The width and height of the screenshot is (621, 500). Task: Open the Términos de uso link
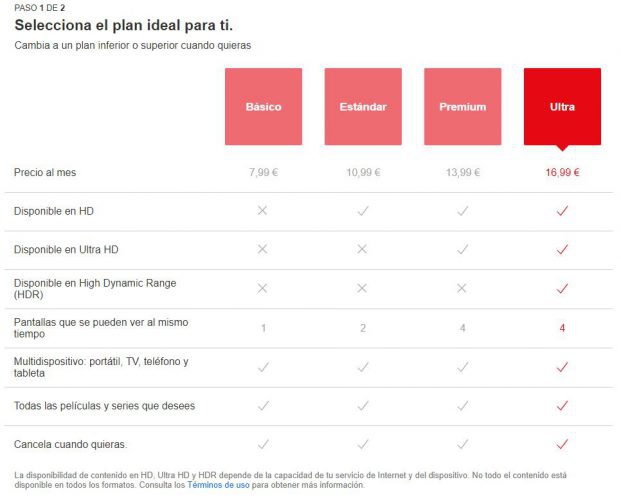219,485
